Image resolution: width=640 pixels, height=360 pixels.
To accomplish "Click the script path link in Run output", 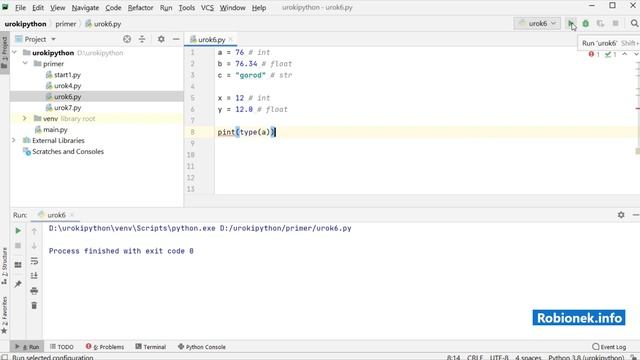I will (x=285, y=228).
